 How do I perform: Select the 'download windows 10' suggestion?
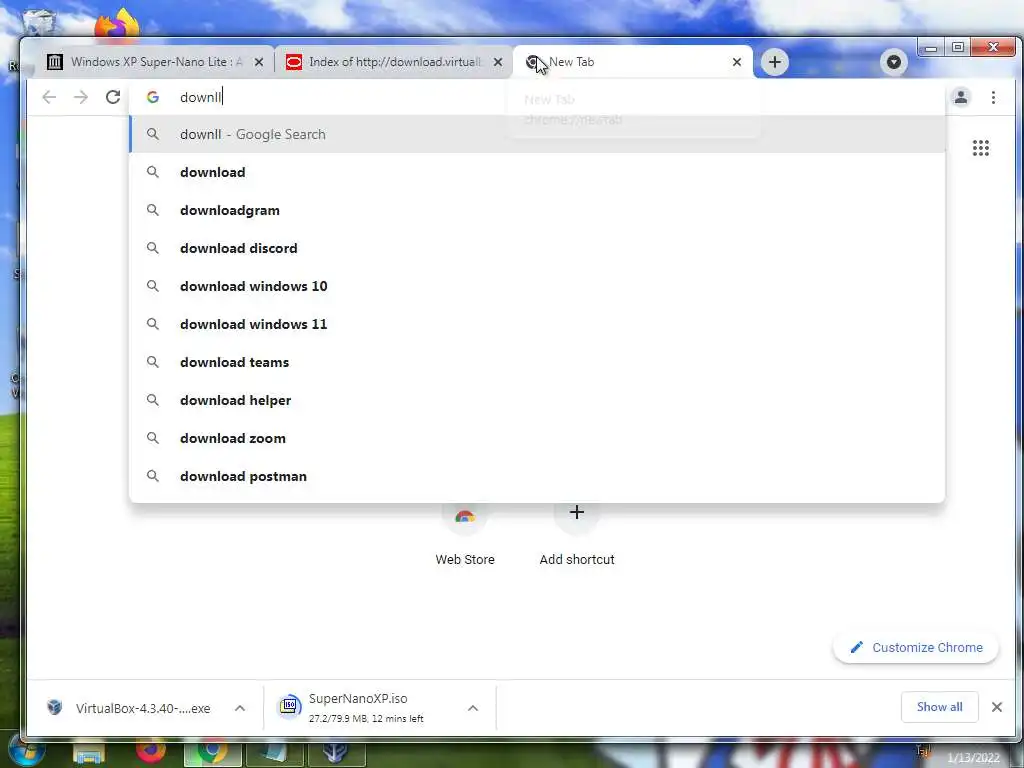pyautogui.click(x=537, y=286)
